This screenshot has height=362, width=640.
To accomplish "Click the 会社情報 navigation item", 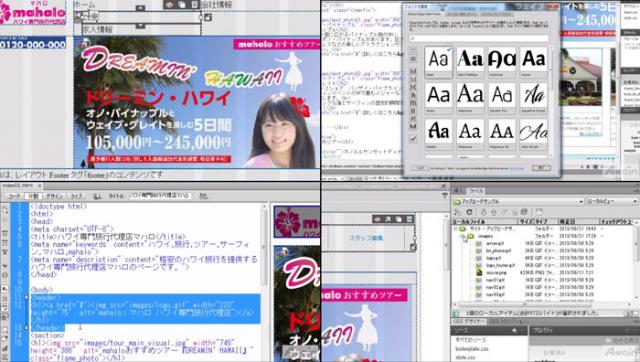I will 216,4.
